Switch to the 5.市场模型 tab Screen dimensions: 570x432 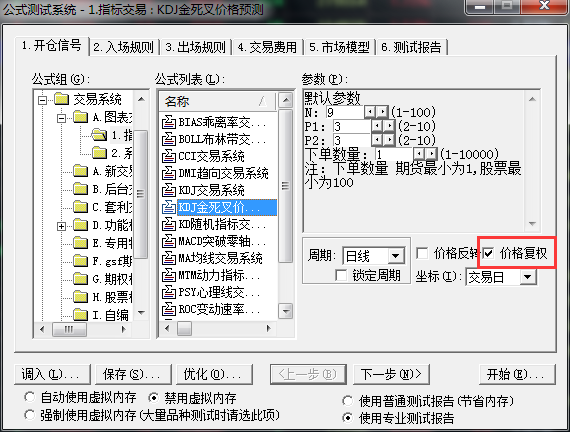(x=339, y=47)
